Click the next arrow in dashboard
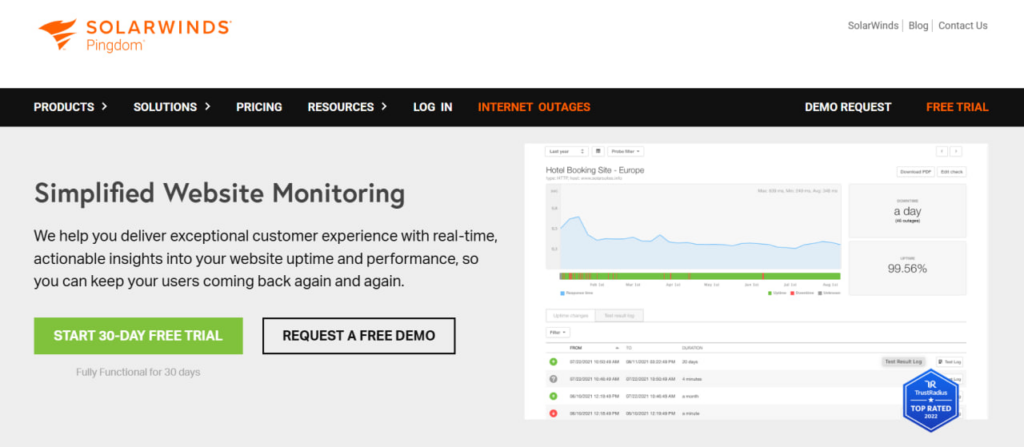Viewport: 1024px width, 447px height. click(955, 151)
